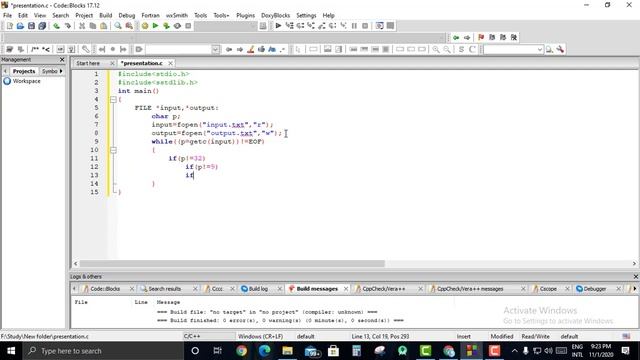Open Replace dialog icon

click(129, 26)
